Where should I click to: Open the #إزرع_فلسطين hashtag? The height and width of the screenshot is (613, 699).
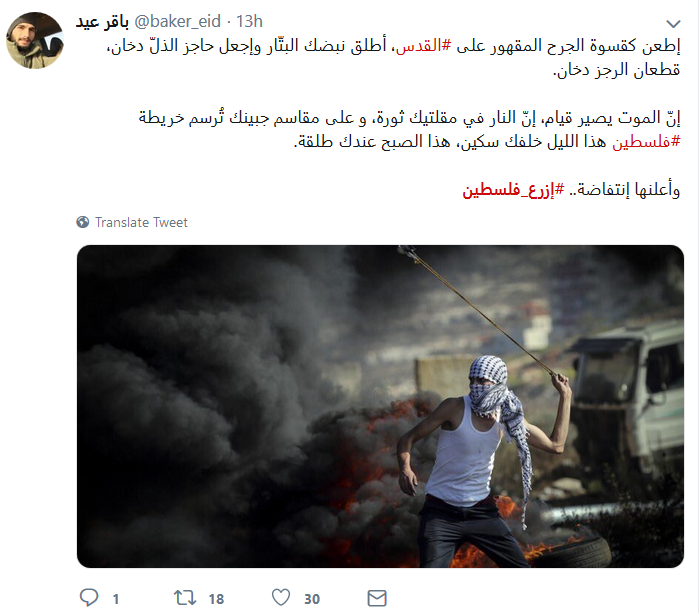click(513, 190)
